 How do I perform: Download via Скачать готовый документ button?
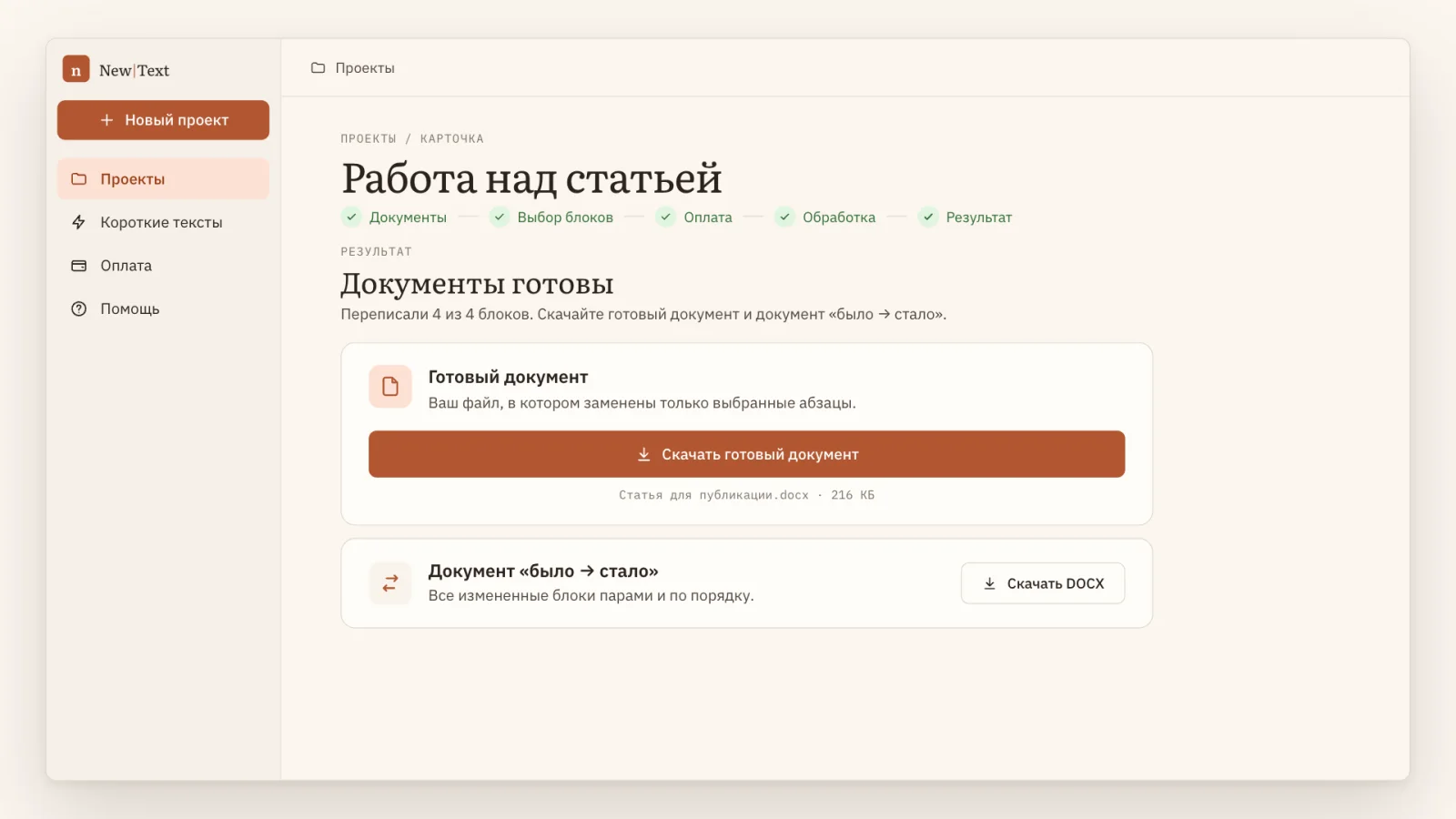[x=746, y=454]
